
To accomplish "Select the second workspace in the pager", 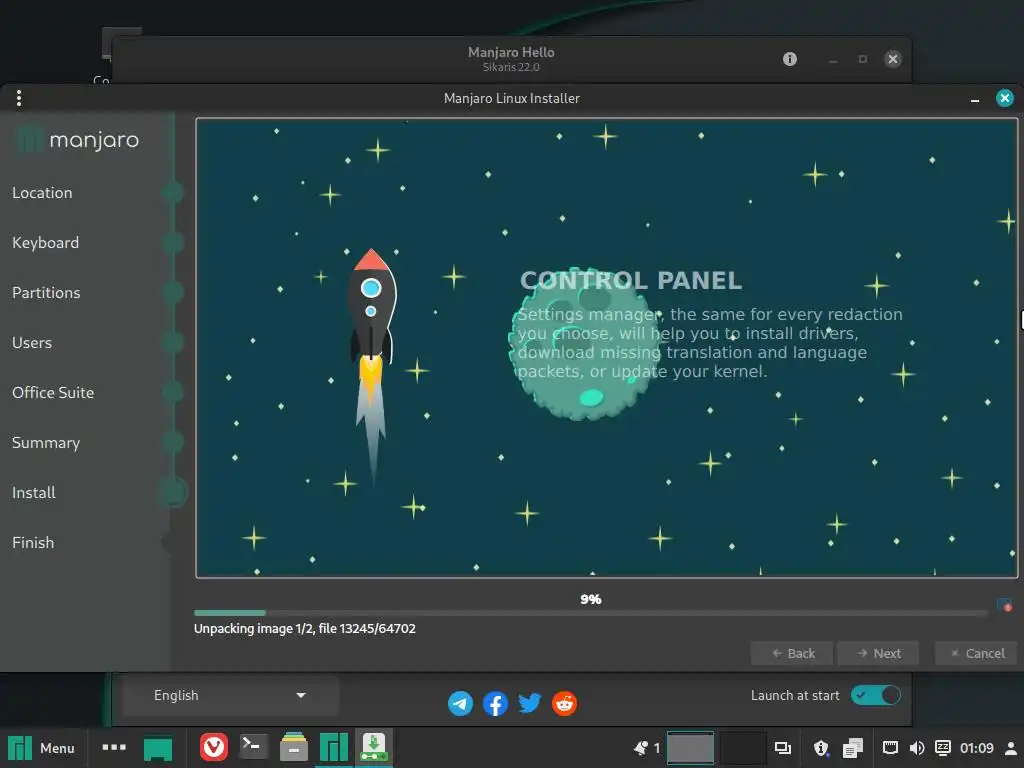I will 743,748.
